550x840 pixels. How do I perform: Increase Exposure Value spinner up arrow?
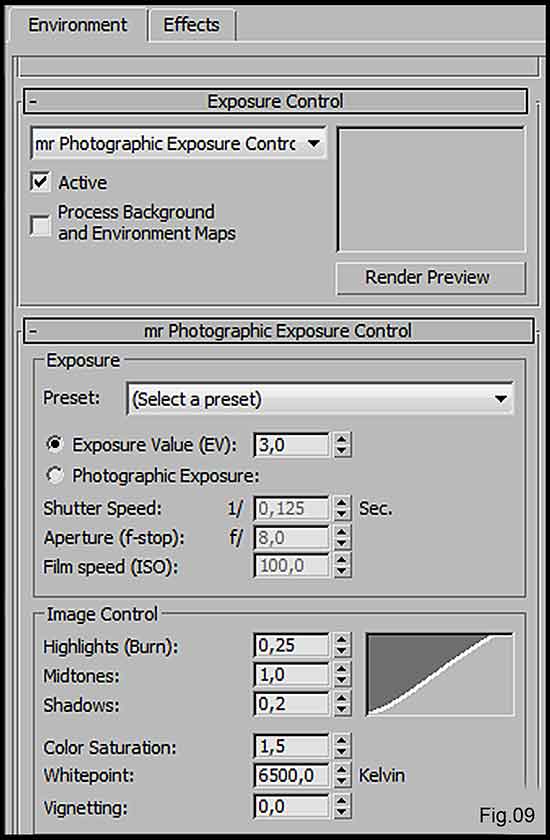tap(342, 439)
